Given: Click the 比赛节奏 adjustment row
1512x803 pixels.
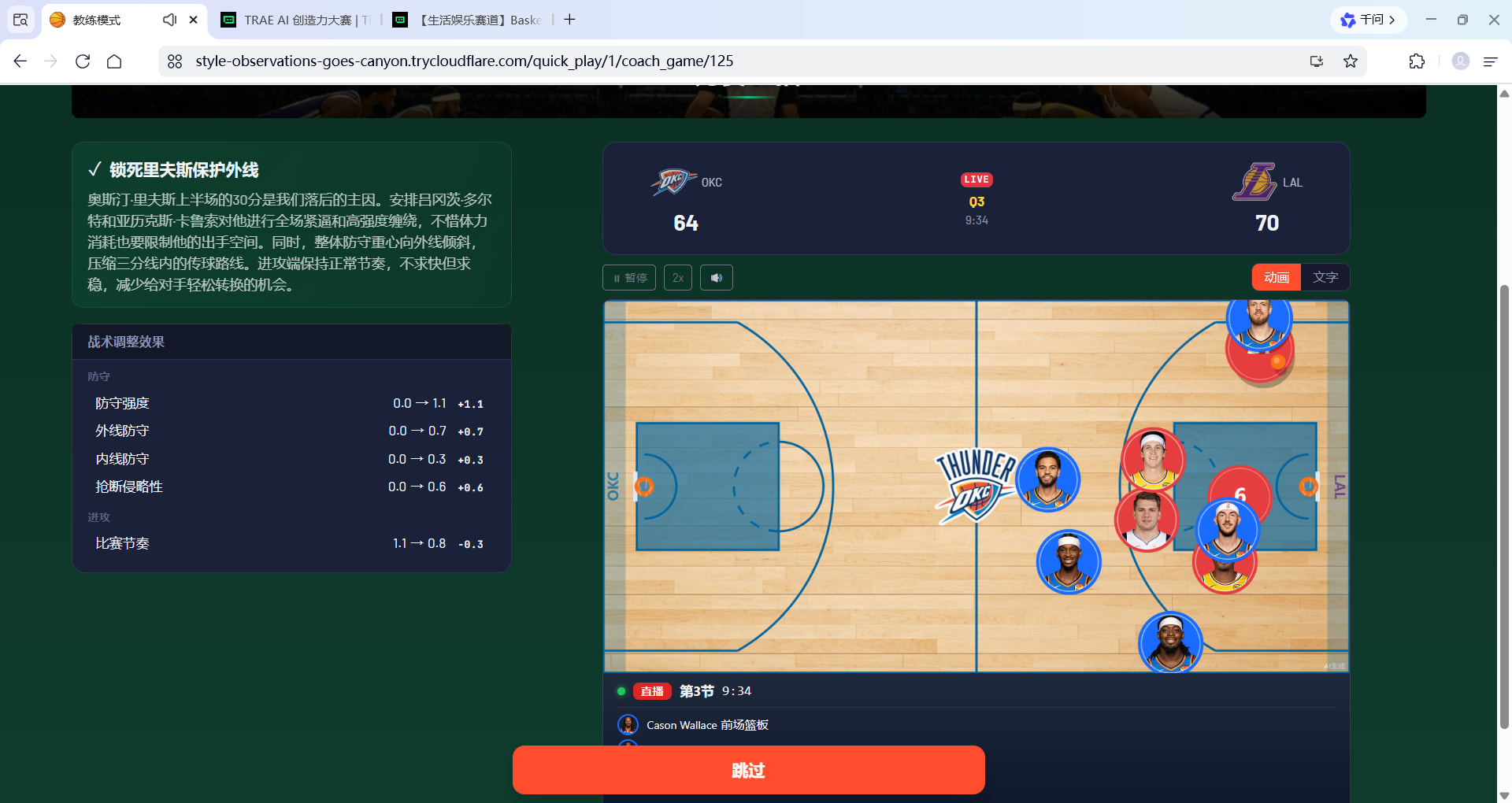Looking at the screenshot, I should click(291, 543).
